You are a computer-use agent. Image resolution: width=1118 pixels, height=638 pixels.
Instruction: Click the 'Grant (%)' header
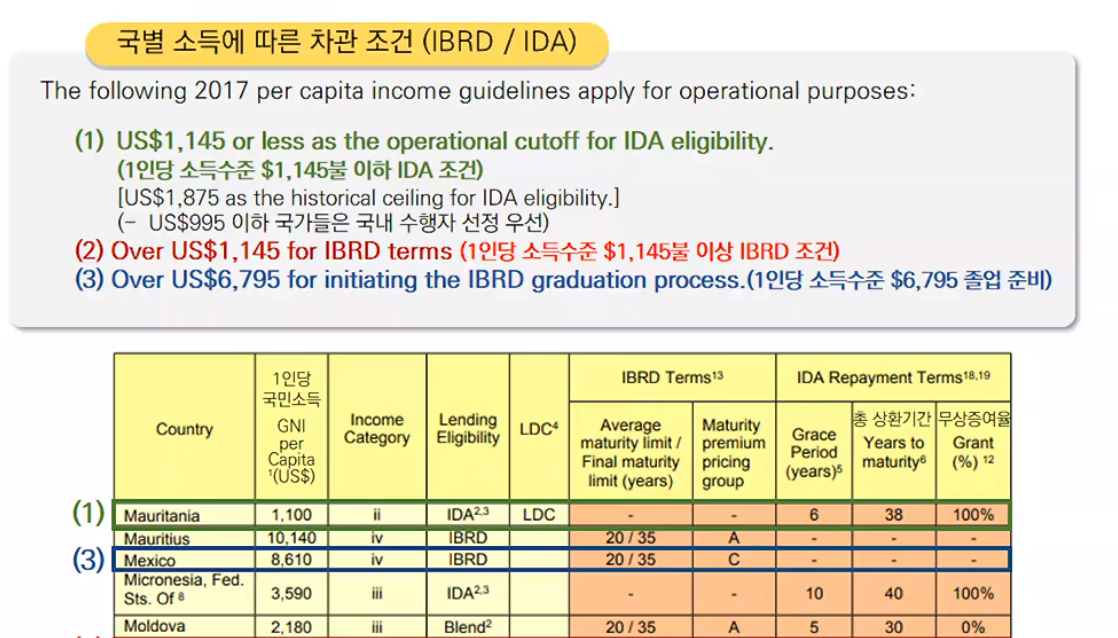[x=973, y=453]
